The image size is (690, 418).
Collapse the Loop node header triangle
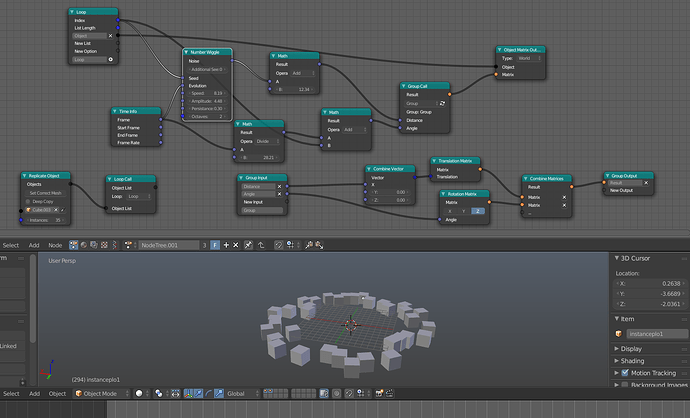(x=72, y=12)
